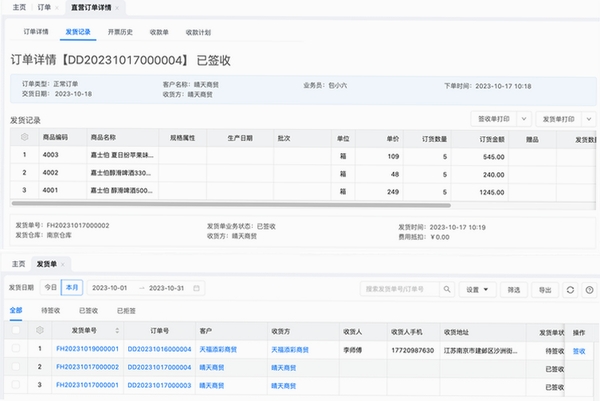600x401 pixels.
Task: Tick the select-all checkbox in 发货单 header
Action: [16, 330]
